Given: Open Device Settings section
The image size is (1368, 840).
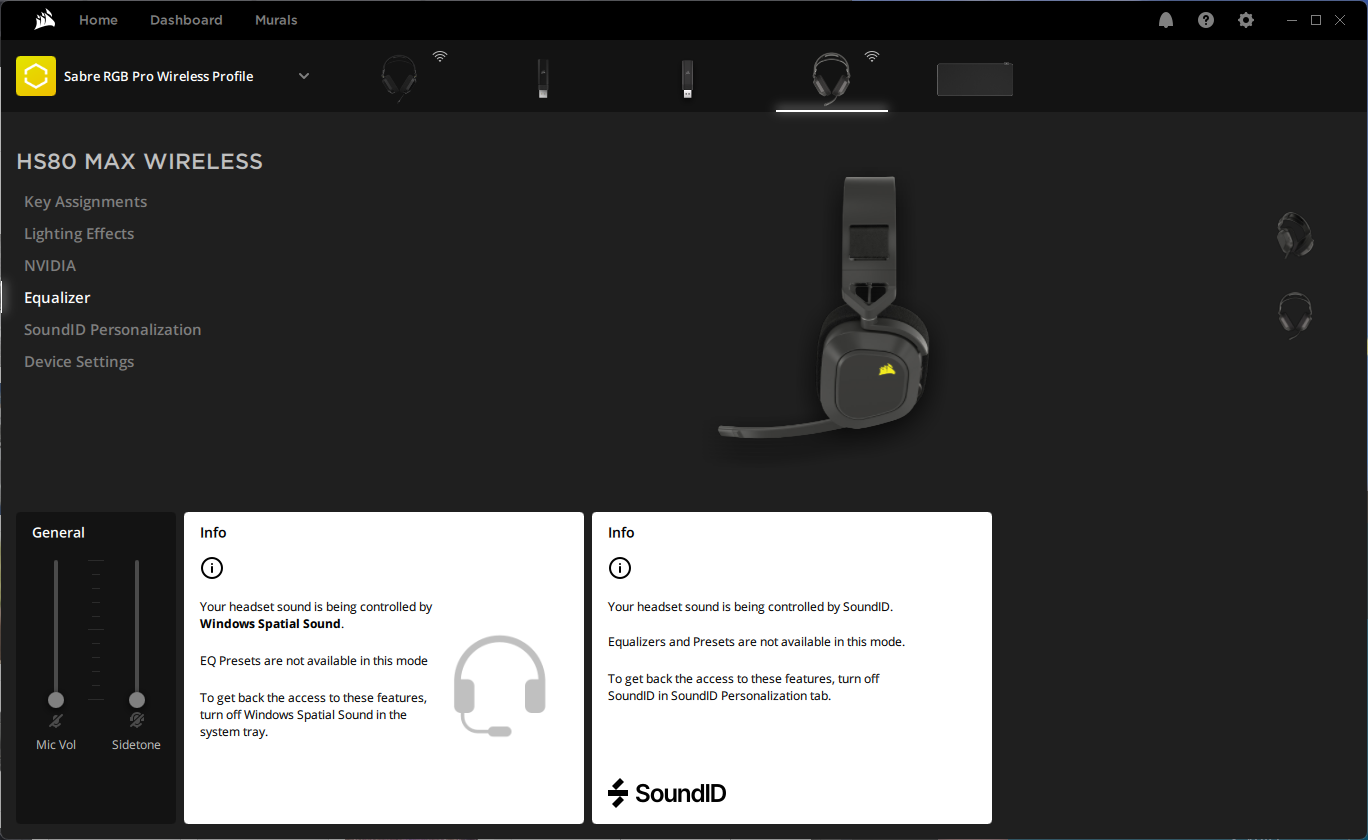Looking at the screenshot, I should pyautogui.click(x=79, y=362).
